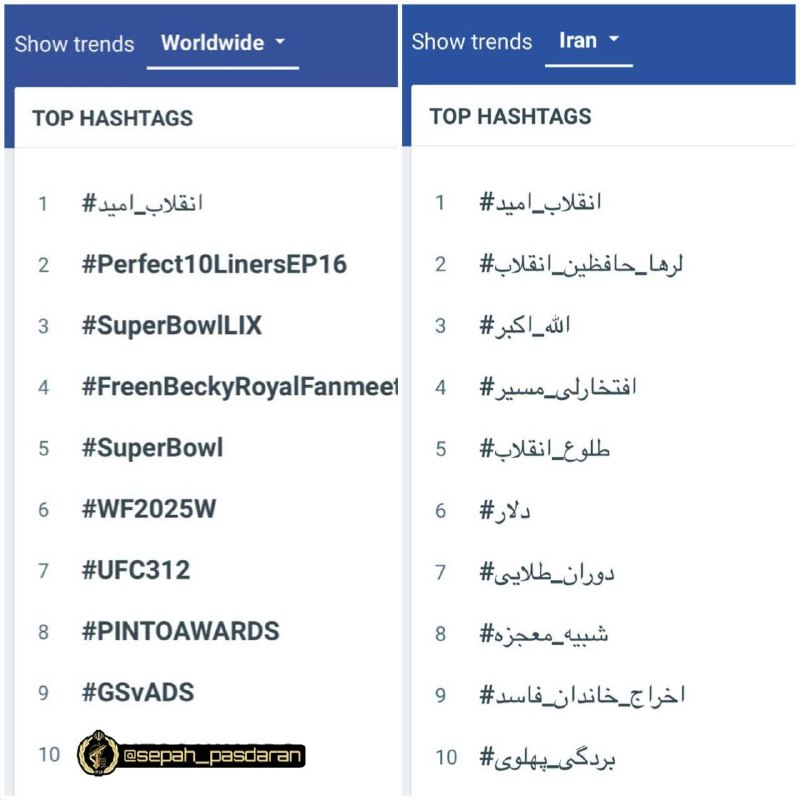
Task: Click the arrow beside Worldwide
Action: click(280, 41)
